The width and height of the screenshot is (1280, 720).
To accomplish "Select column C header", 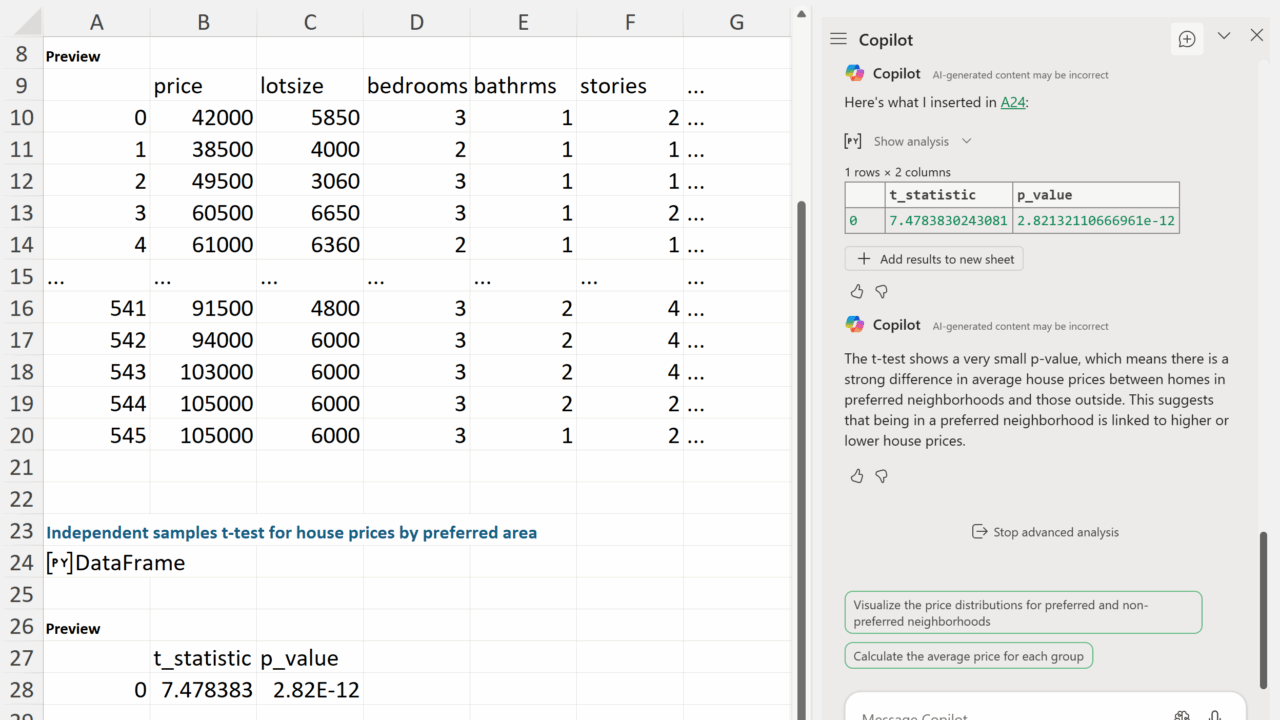I will tap(310, 22).
